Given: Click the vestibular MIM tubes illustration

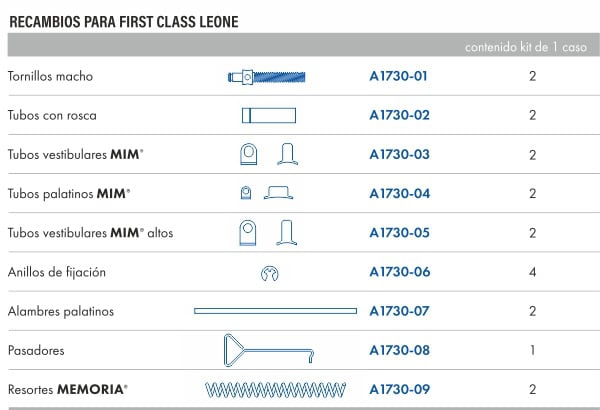Looking at the screenshot, I should (x=269, y=154).
